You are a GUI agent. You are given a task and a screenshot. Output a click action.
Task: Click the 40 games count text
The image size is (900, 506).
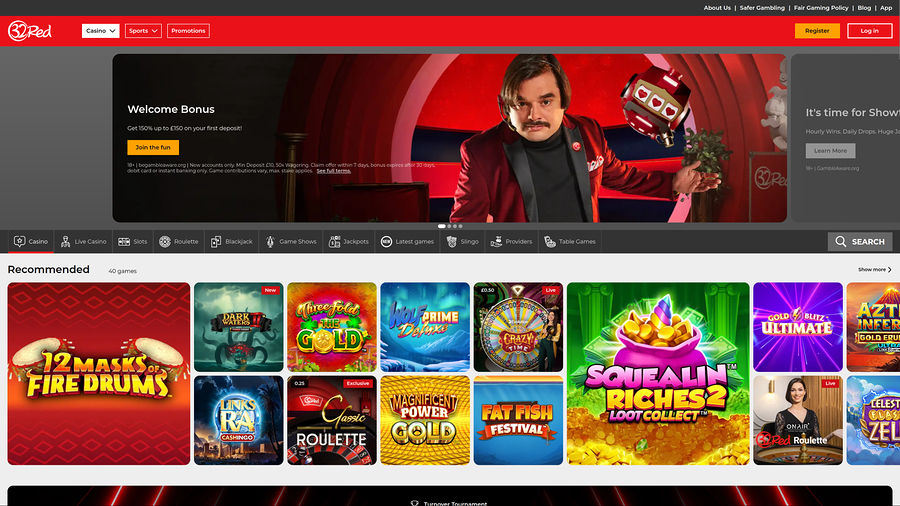[x=122, y=271]
